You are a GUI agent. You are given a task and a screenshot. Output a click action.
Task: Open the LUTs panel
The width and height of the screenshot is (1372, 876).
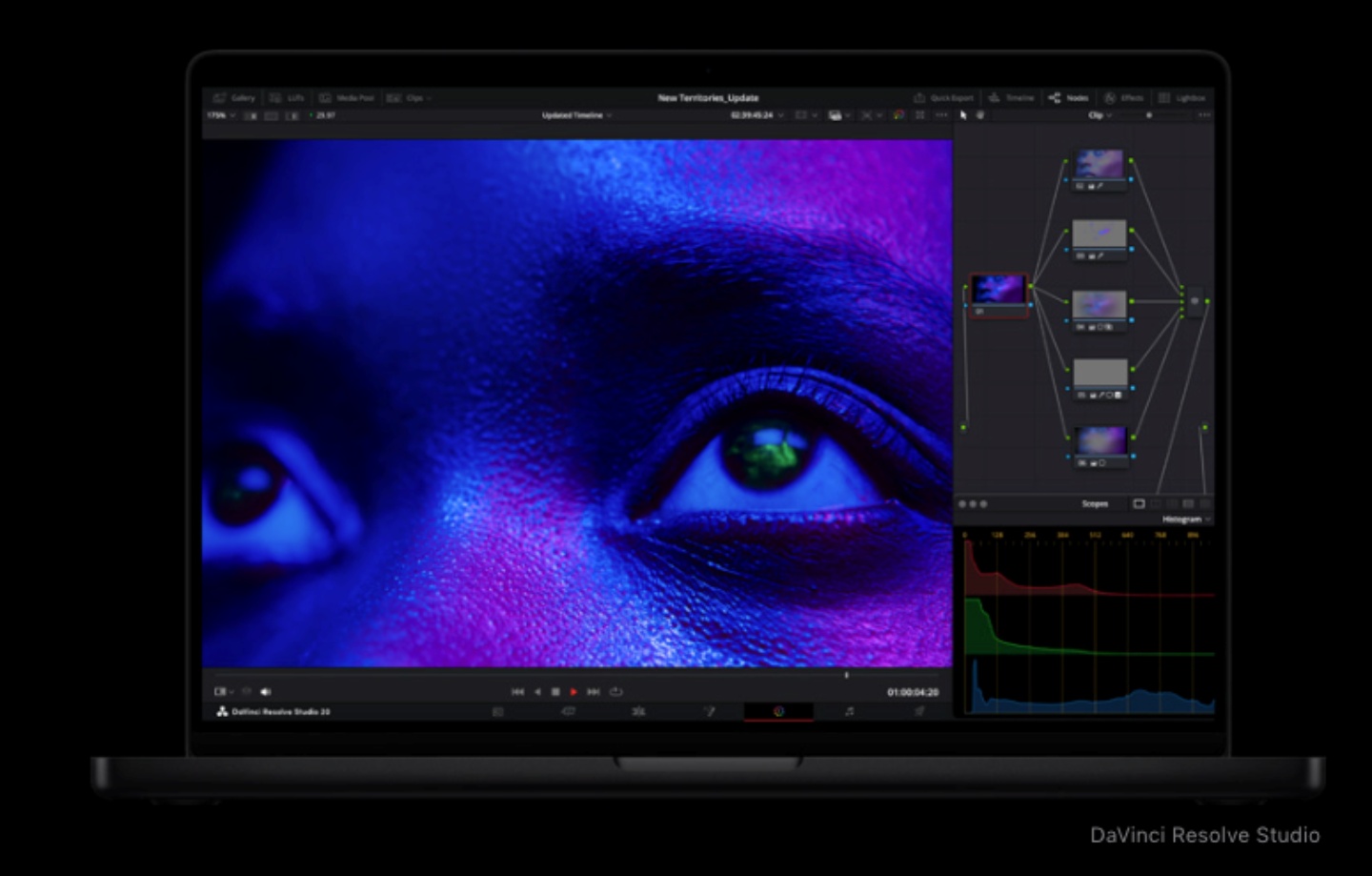point(287,98)
